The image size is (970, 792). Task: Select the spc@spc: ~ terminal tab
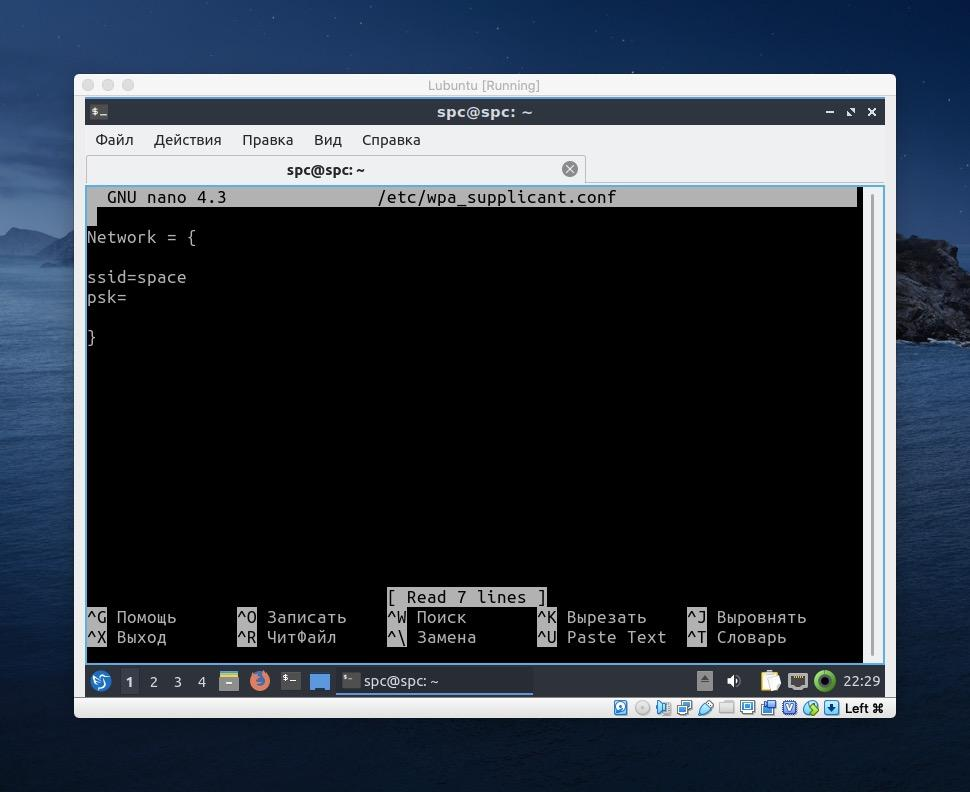(335, 170)
